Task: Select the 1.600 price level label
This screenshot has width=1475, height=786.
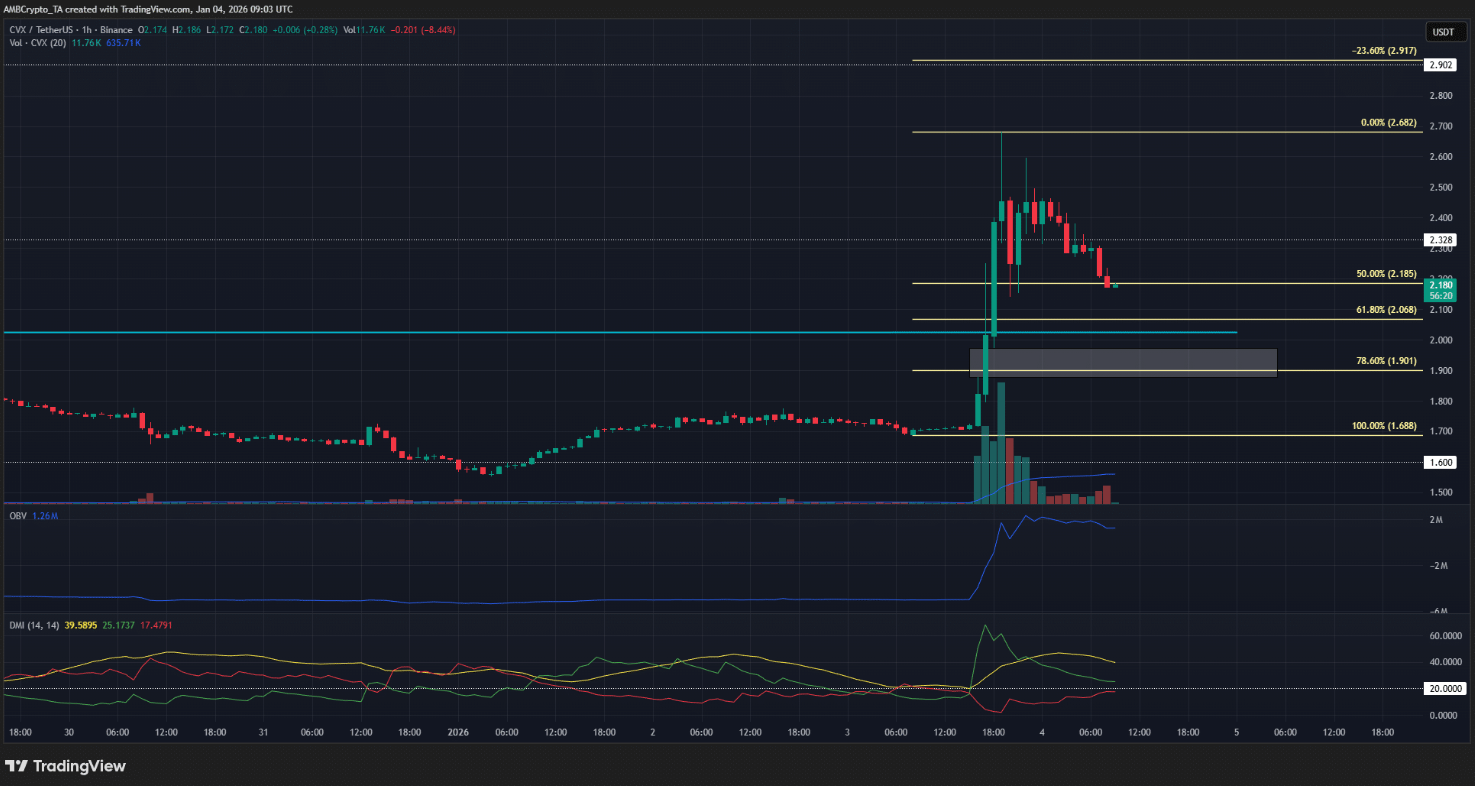Action: 1441,462
